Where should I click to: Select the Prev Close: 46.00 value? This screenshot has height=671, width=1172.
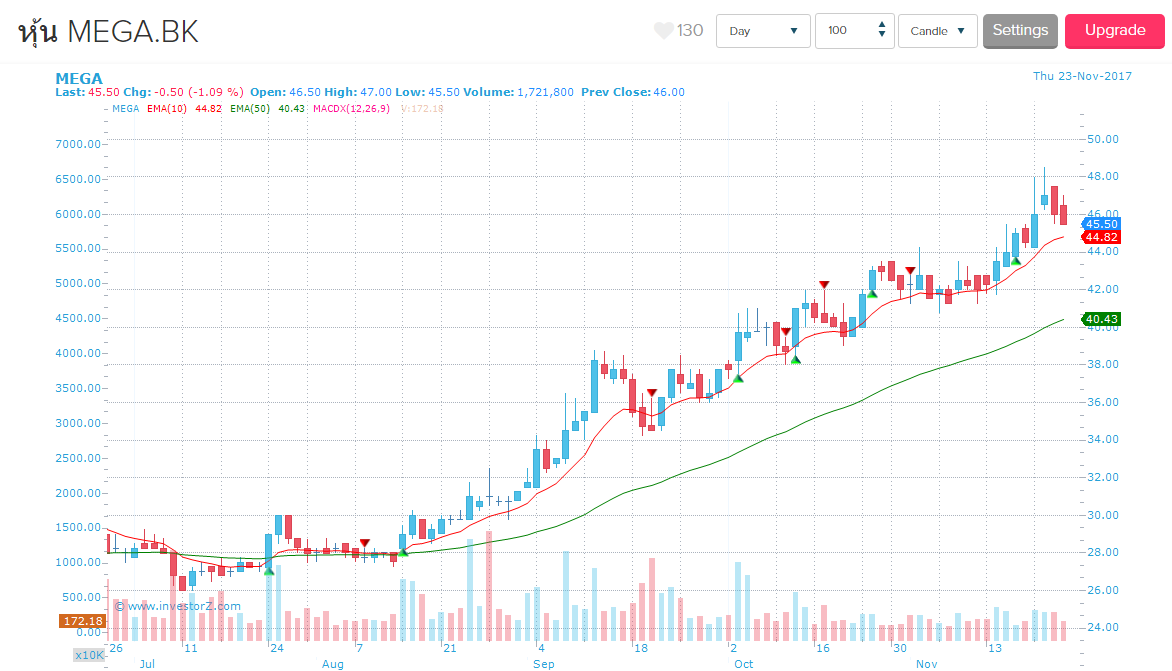coord(632,92)
